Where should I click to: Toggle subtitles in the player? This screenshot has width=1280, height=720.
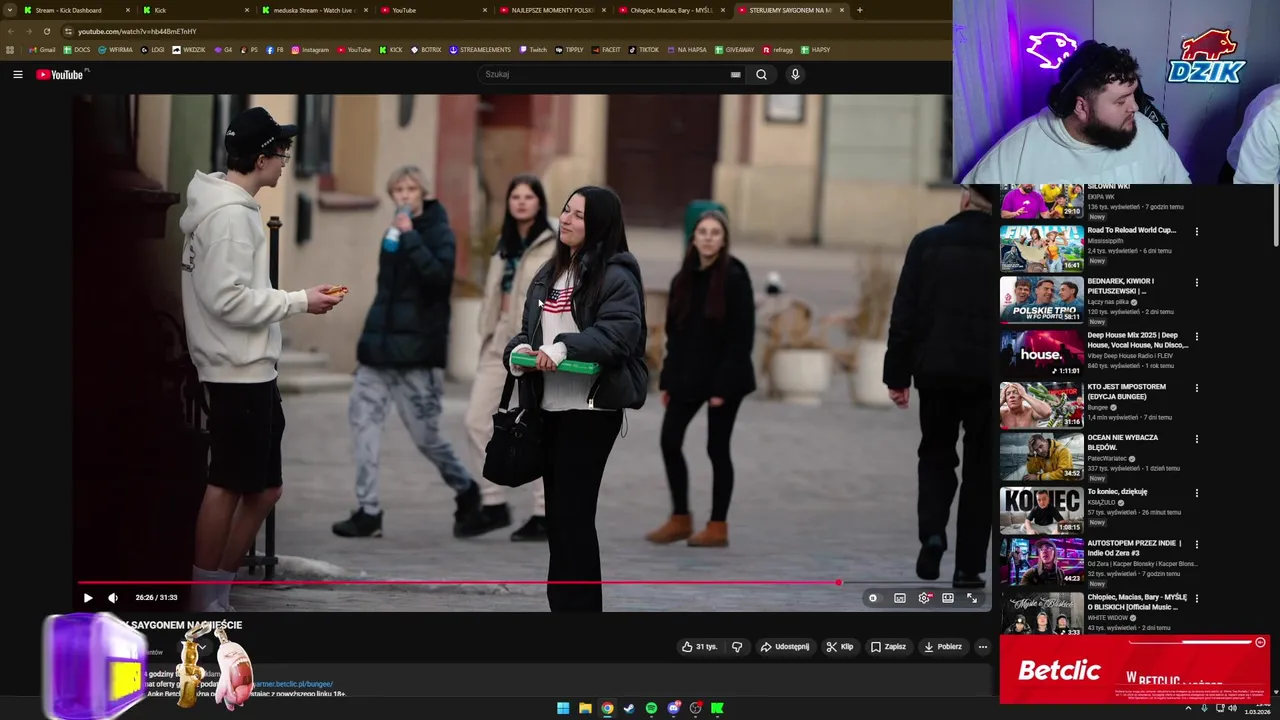tap(899, 598)
